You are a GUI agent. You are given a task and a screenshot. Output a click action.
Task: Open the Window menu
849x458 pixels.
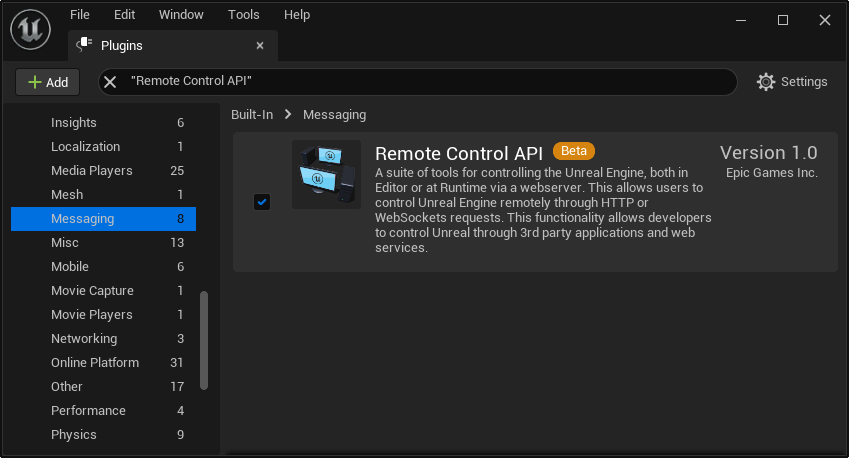(x=181, y=15)
